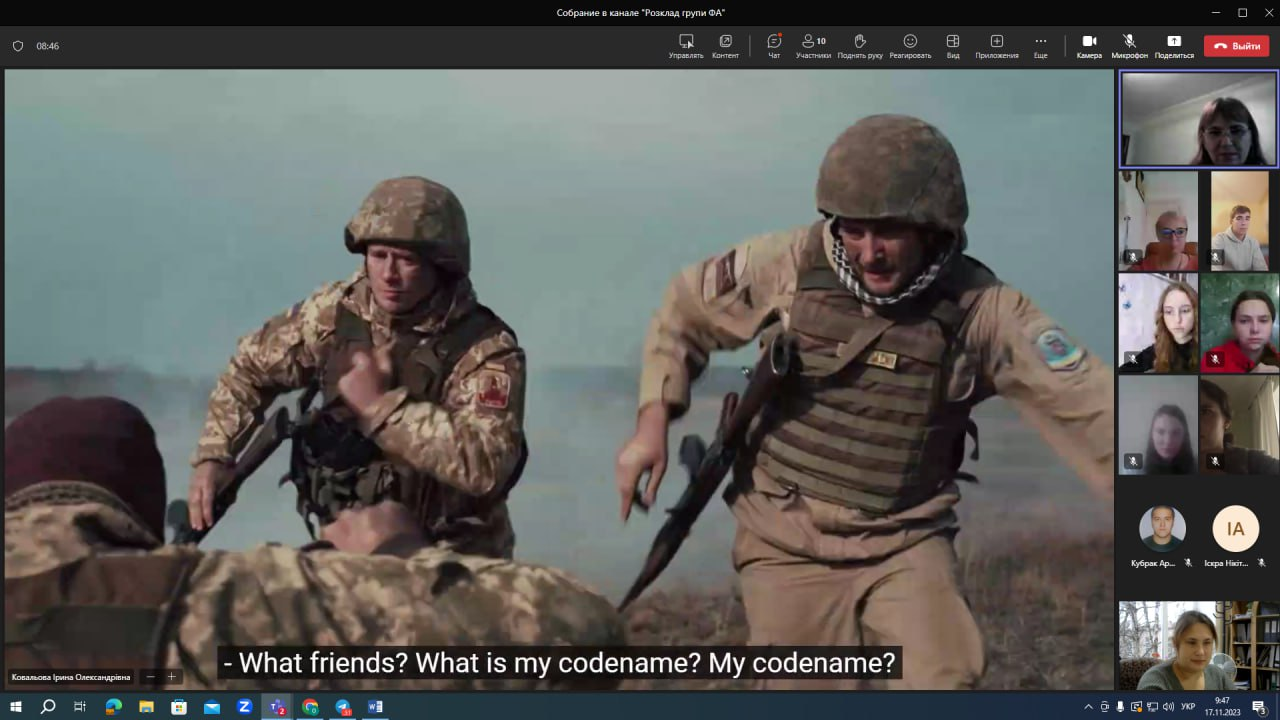Viewport: 1280px width, 720px height.
Task: Expand the Еще (more) options menu
Action: [x=1040, y=45]
